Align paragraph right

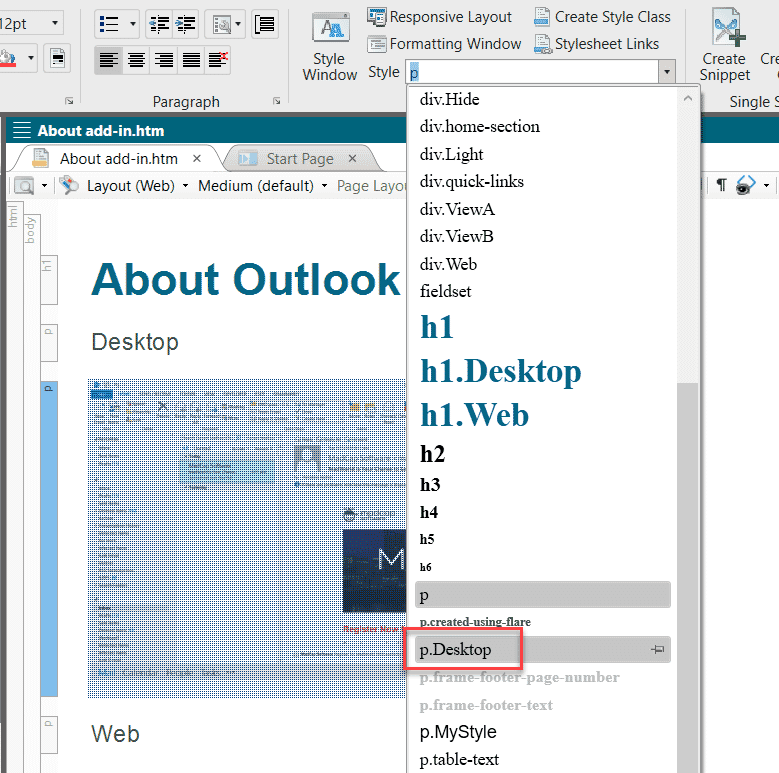coord(164,60)
